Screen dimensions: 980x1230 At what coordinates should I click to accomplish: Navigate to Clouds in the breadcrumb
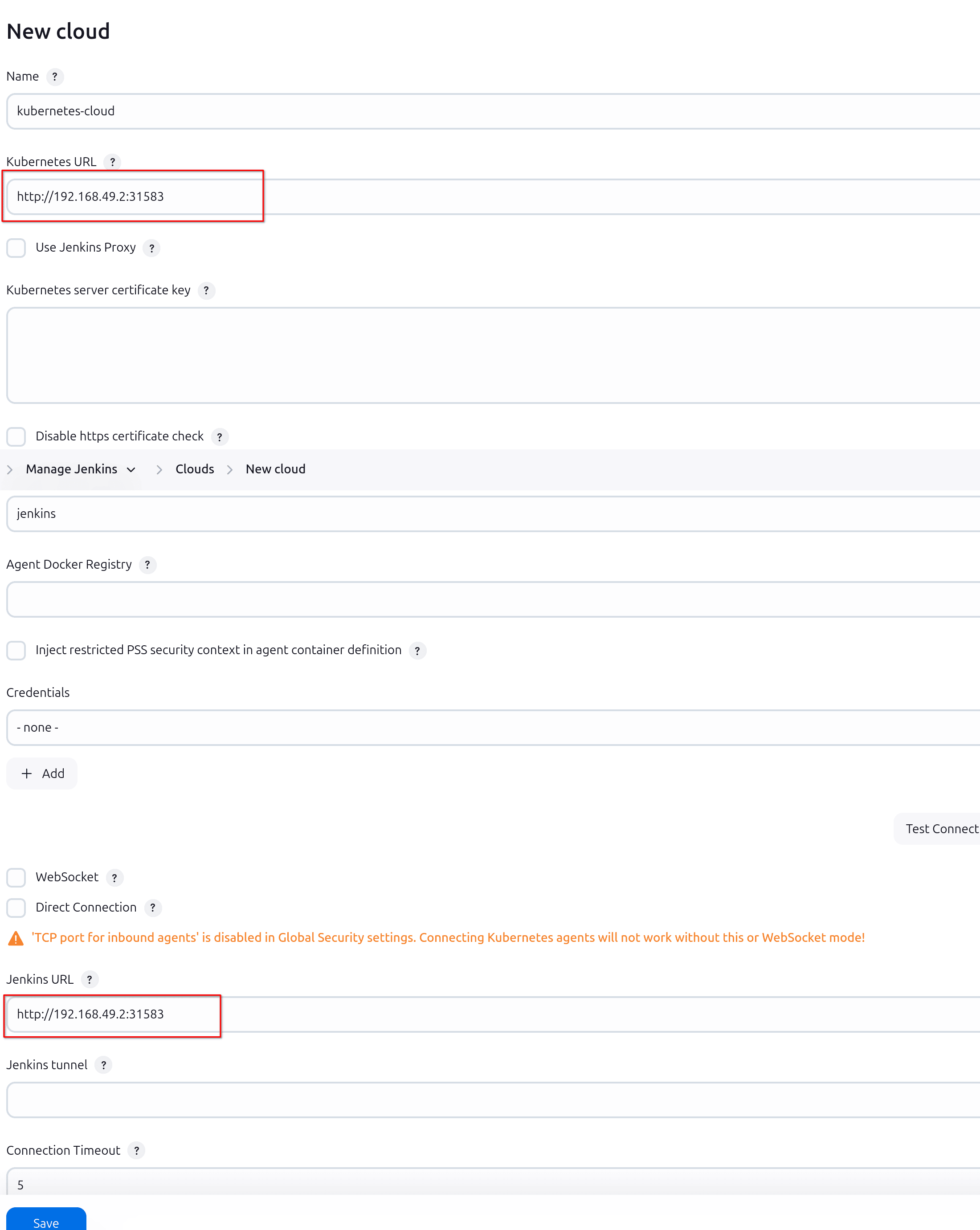coord(195,469)
